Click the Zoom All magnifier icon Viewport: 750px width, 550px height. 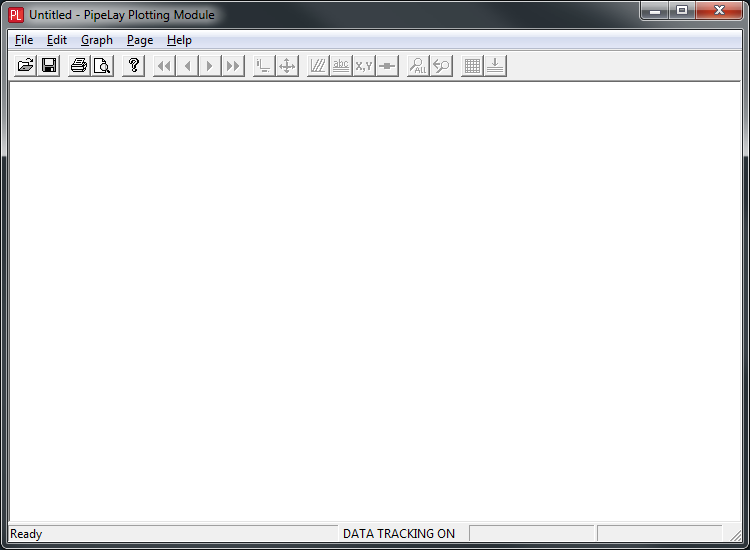tap(418, 66)
